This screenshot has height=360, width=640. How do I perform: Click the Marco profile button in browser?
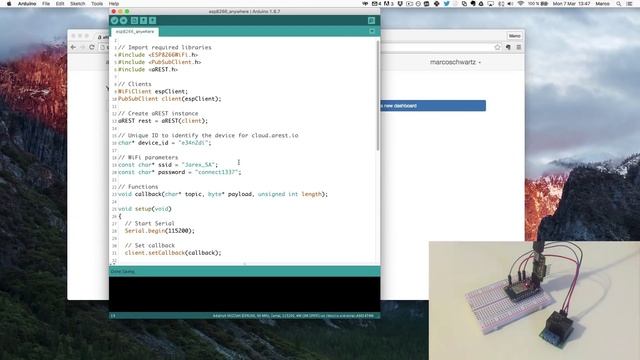pyautogui.click(x=514, y=36)
